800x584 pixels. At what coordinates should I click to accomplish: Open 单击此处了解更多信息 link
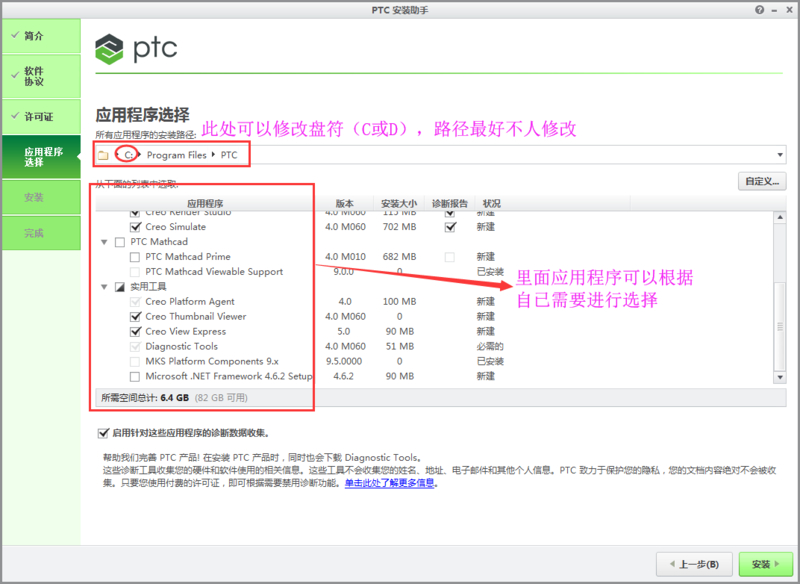click(389, 483)
